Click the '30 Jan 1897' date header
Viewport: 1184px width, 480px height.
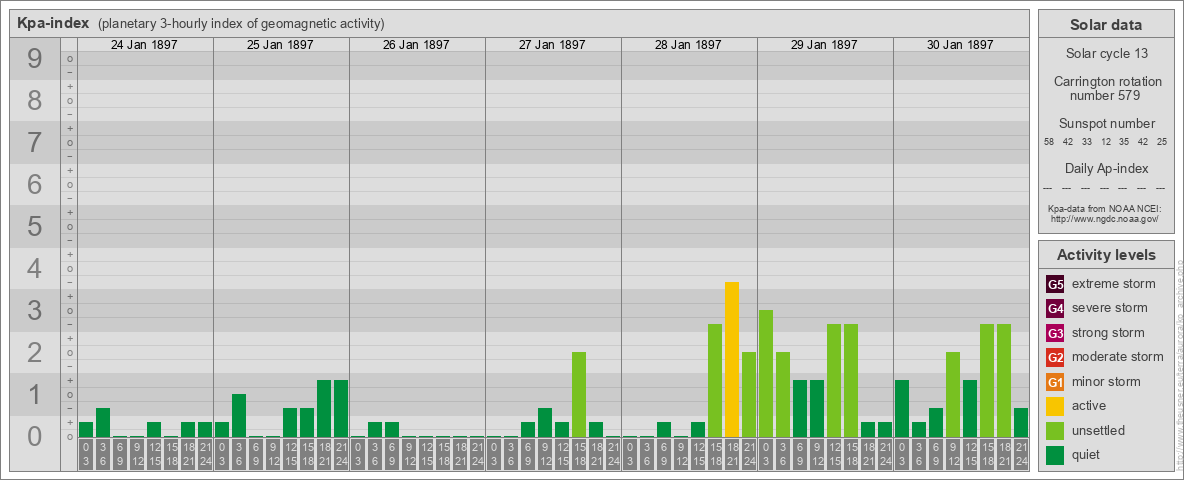point(960,45)
